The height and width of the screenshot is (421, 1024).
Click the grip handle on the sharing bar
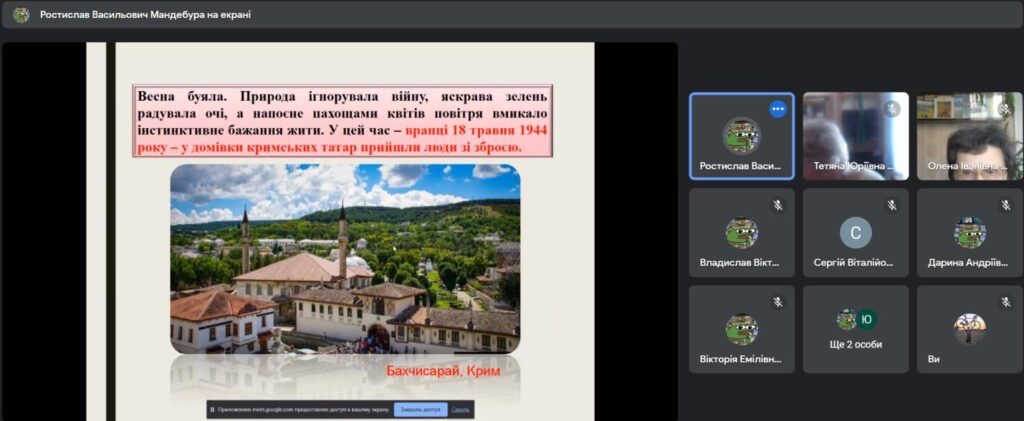pos(213,410)
